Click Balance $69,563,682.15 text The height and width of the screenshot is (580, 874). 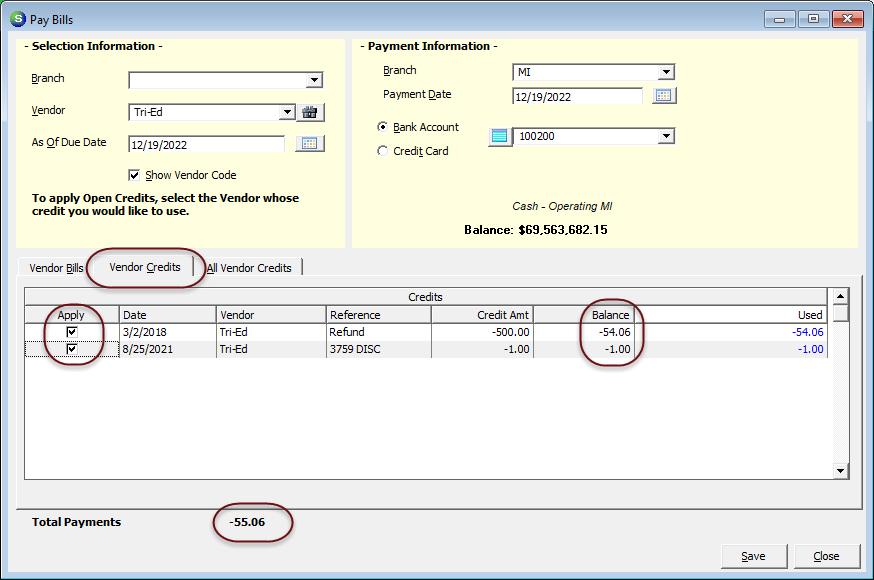click(536, 230)
